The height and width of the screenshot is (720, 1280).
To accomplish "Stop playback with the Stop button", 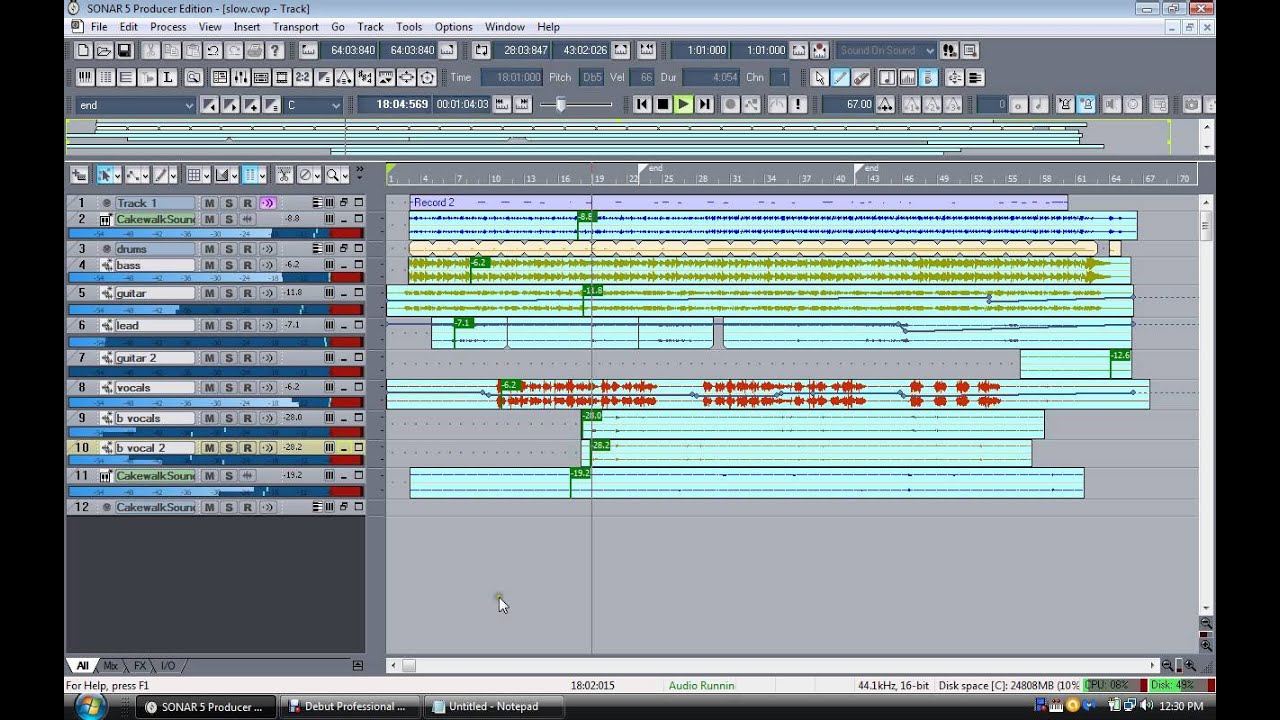I will pos(662,104).
